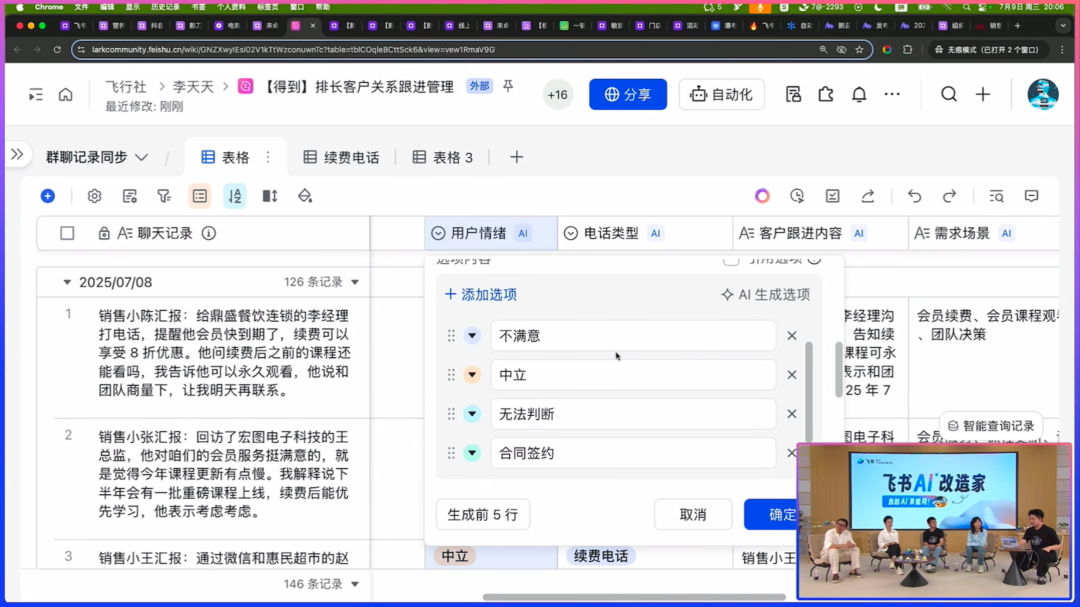Open the 126 条记录 dropdown arrow

point(355,282)
